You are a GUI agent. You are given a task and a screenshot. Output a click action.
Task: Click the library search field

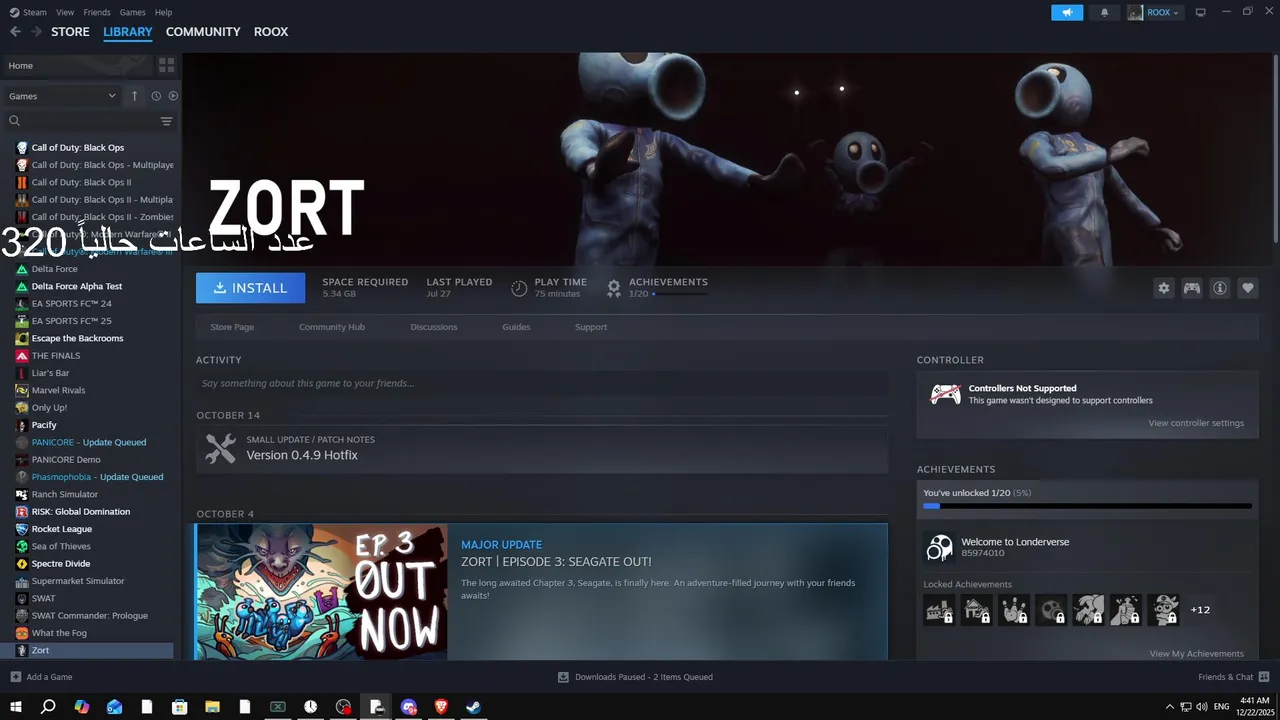(82, 121)
